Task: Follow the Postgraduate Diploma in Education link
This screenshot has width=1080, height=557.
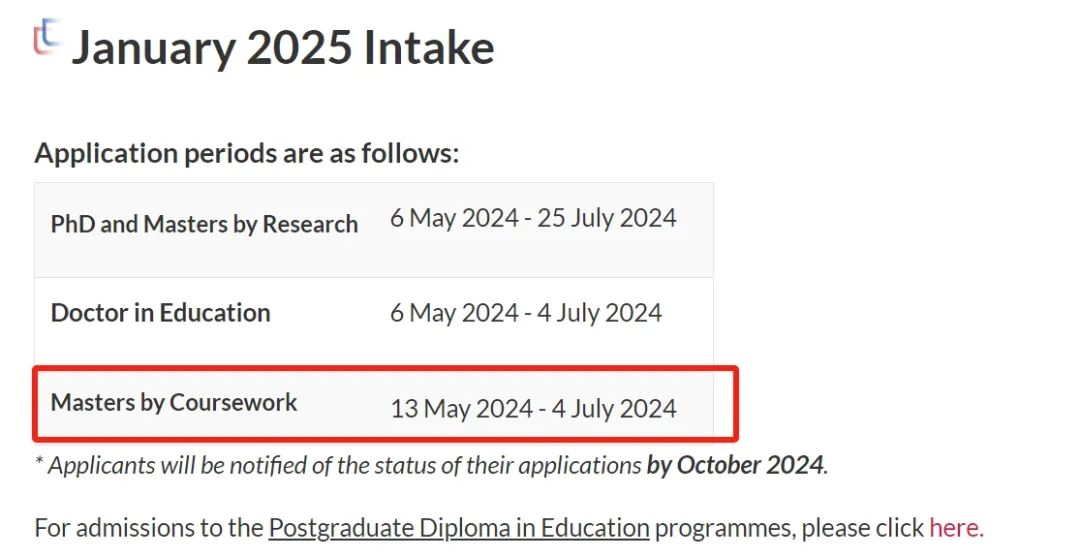Action: click(x=459, y=529)
